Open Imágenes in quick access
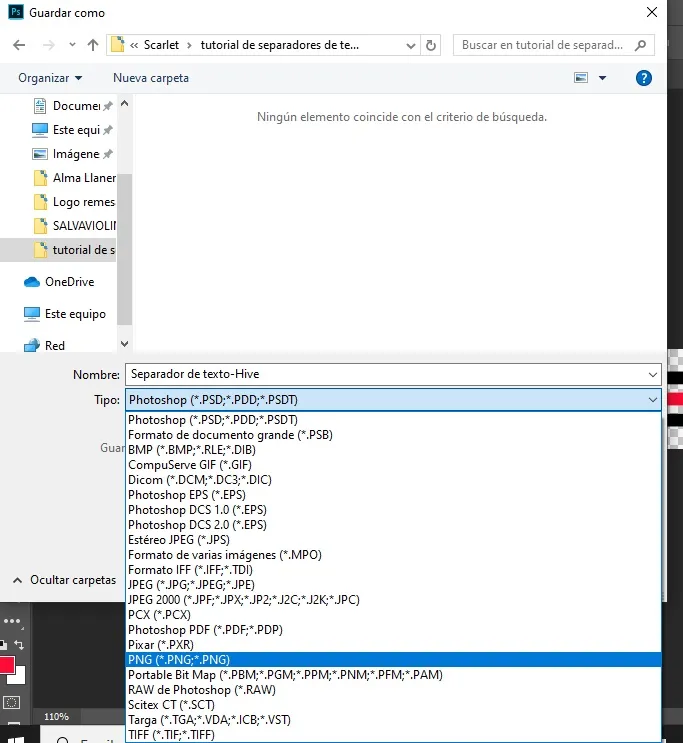 coord(73,154)
